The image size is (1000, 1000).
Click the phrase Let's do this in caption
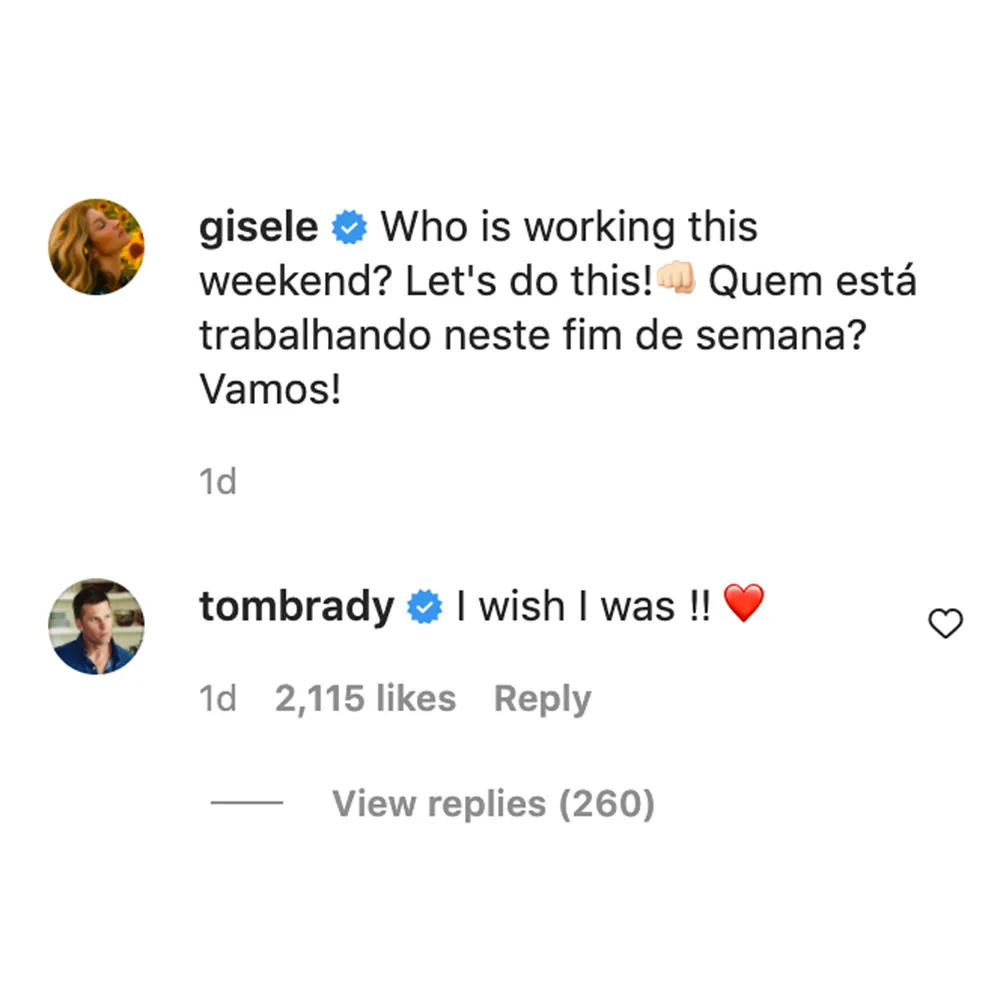pos(521,281)
